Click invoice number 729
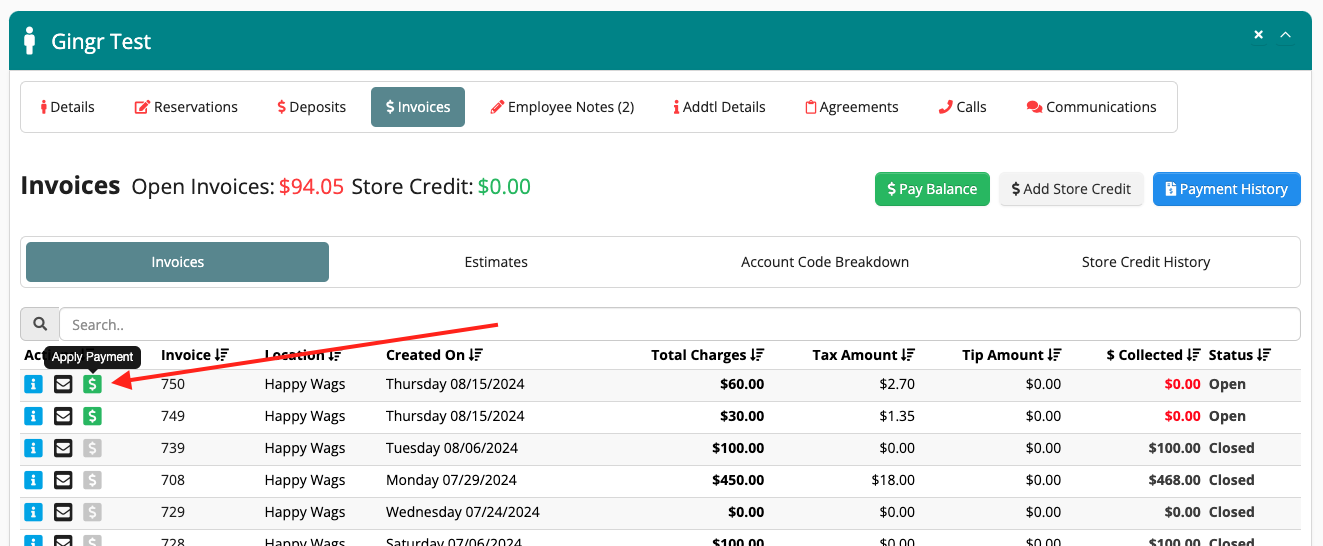The height and width of the screenshot is (546, 1323). [x=173, y=512]
